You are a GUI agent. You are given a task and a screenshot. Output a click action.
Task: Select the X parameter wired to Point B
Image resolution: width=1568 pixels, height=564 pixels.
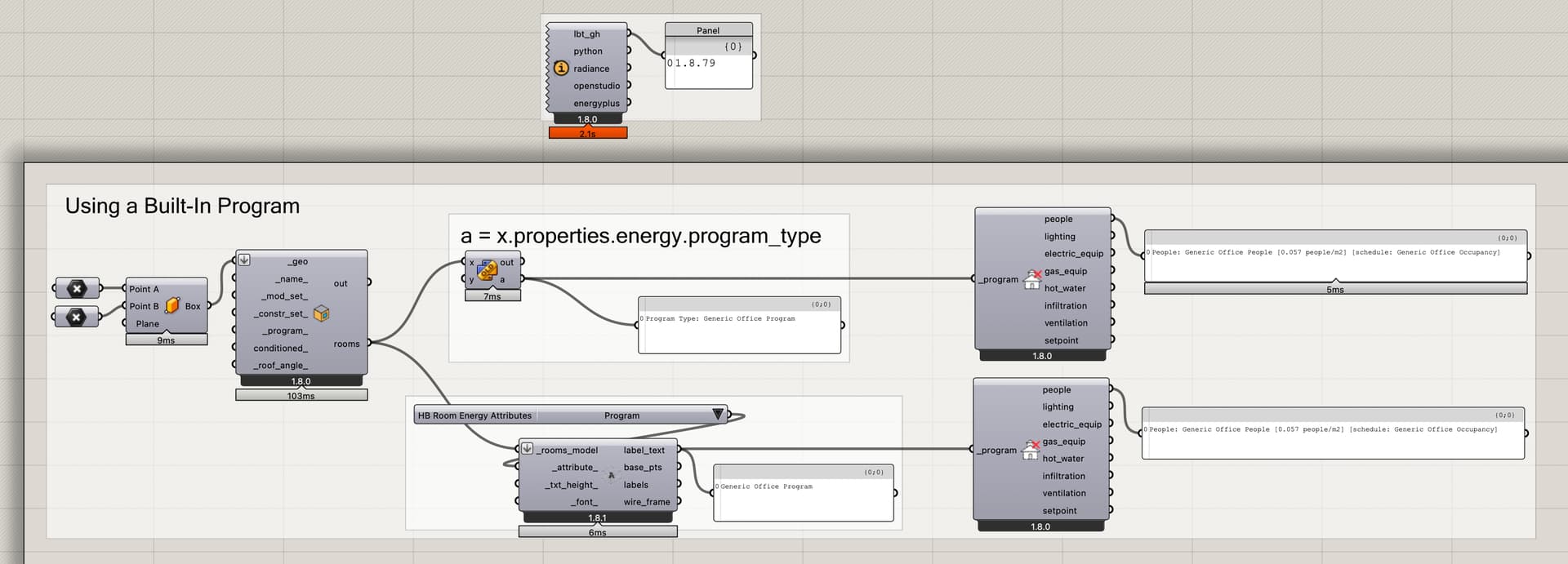(77, 316)
